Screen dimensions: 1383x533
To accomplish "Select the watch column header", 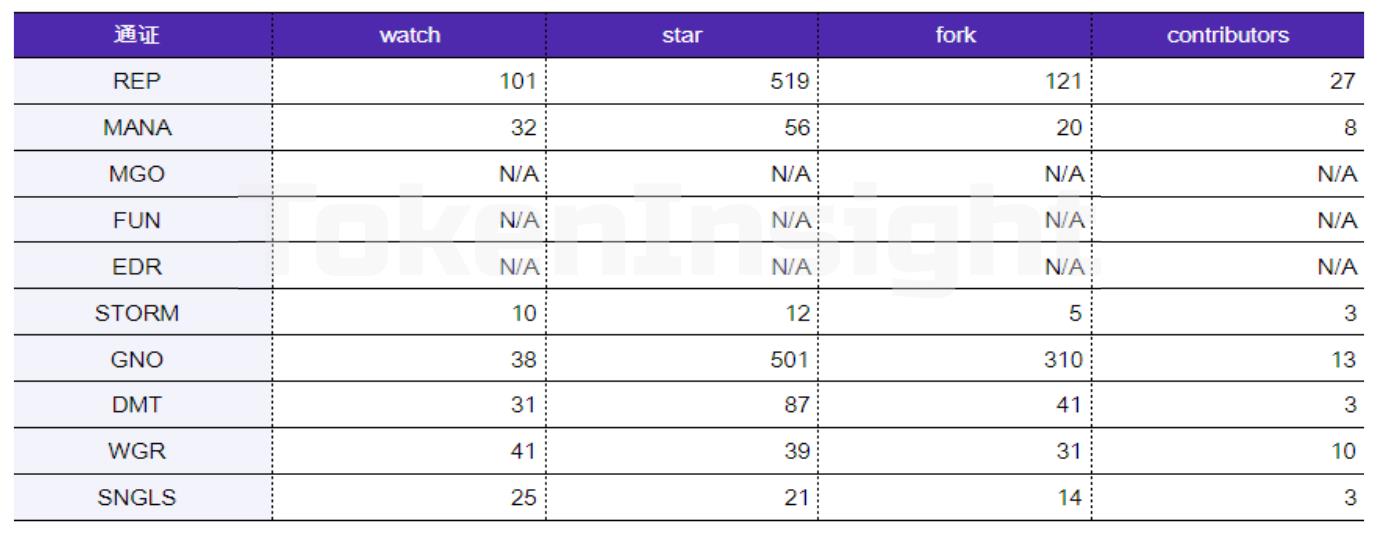I will (409, 35).
